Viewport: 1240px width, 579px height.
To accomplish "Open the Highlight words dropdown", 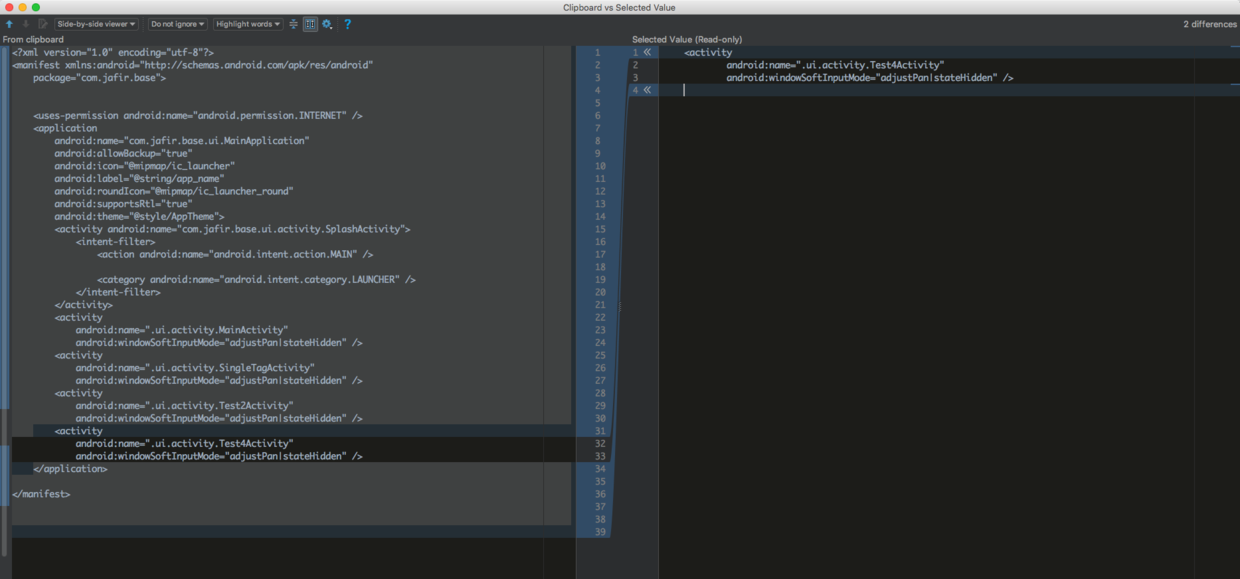I will (248, 24).
